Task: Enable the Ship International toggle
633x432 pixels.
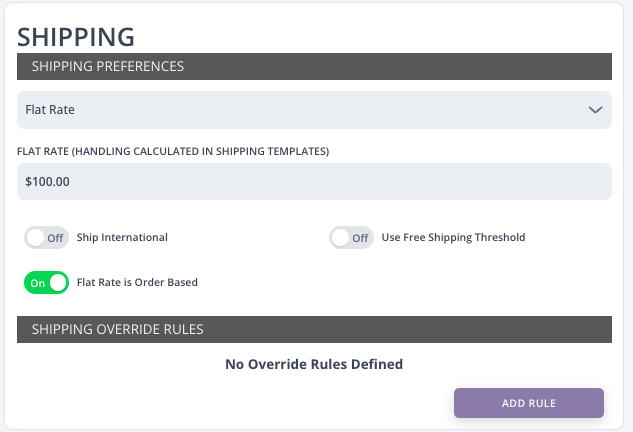Action: 46,238
